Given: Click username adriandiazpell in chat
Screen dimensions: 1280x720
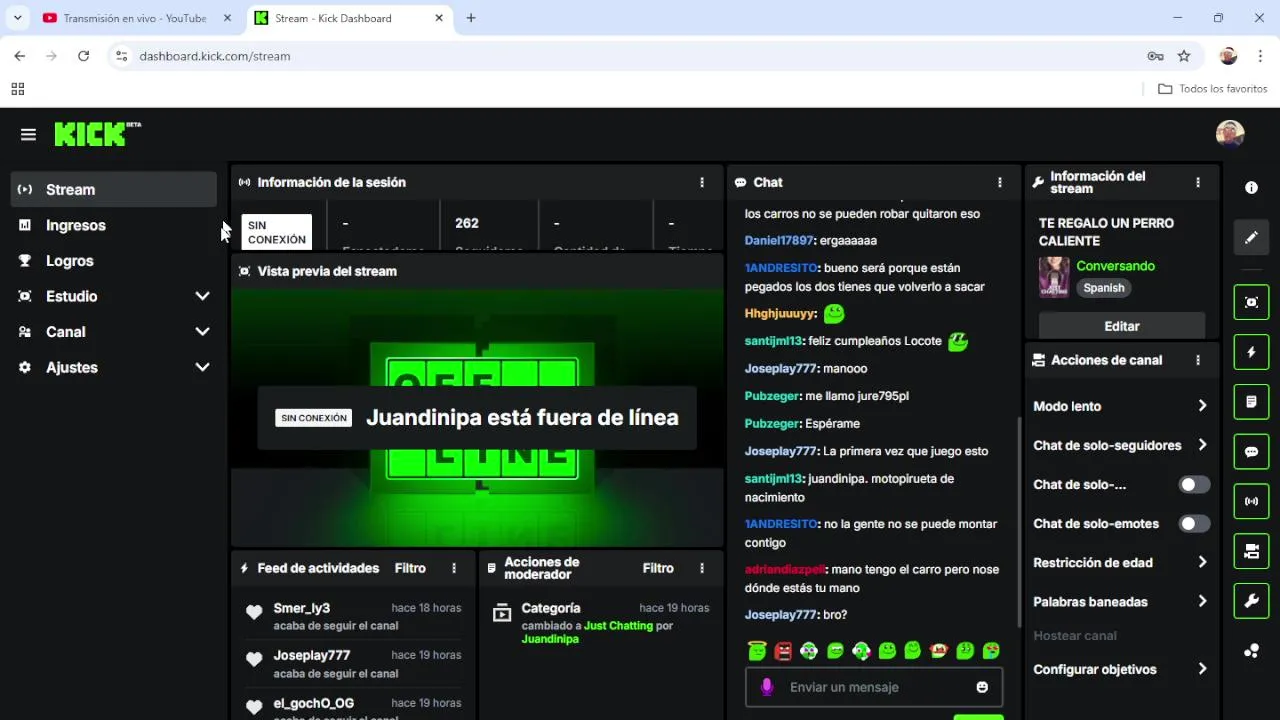Looking at the screenshot, I should (785, 569).
